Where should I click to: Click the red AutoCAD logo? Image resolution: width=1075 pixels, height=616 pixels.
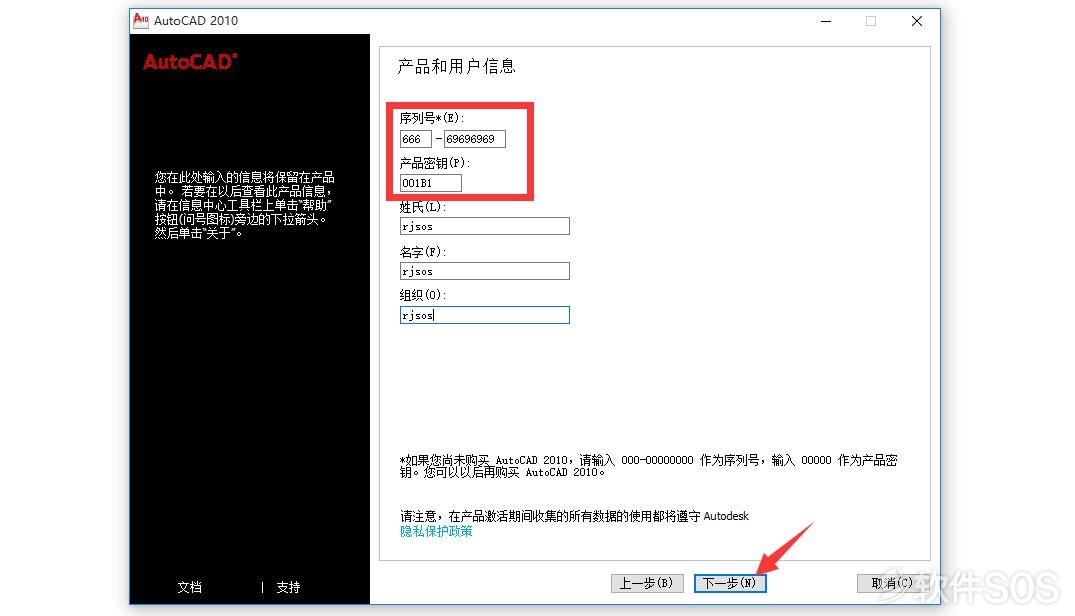click(x=190, y=62)
